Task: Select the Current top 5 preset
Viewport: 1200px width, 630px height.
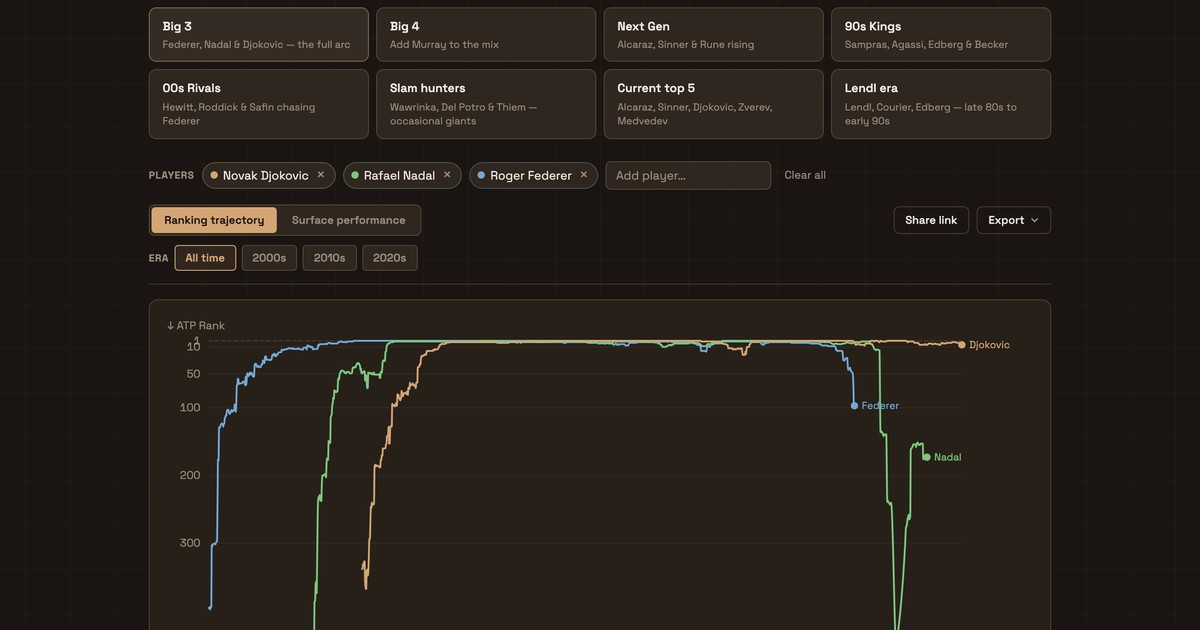Action: (x=714, y=104)
